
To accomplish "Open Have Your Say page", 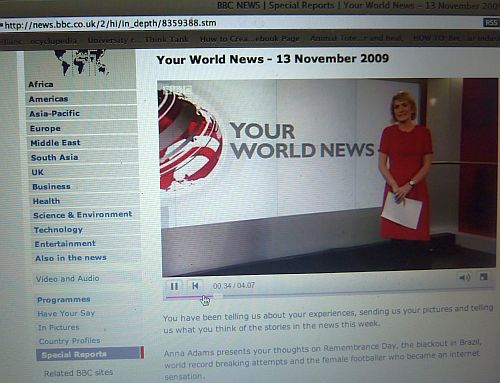I will [66, 313].
